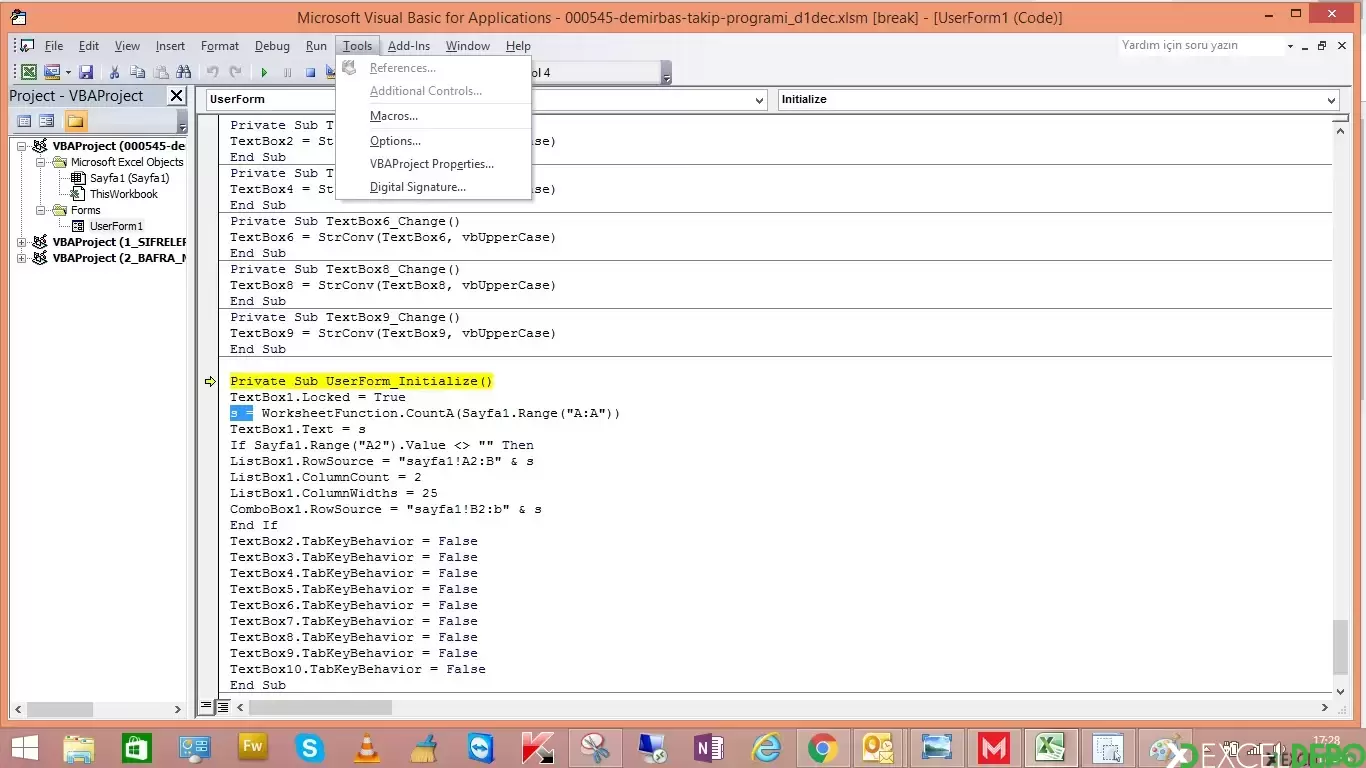Expand VBAProject (2_BAFRA_ node
This screenshot has width=1366, height=768.
click(22, 258)
